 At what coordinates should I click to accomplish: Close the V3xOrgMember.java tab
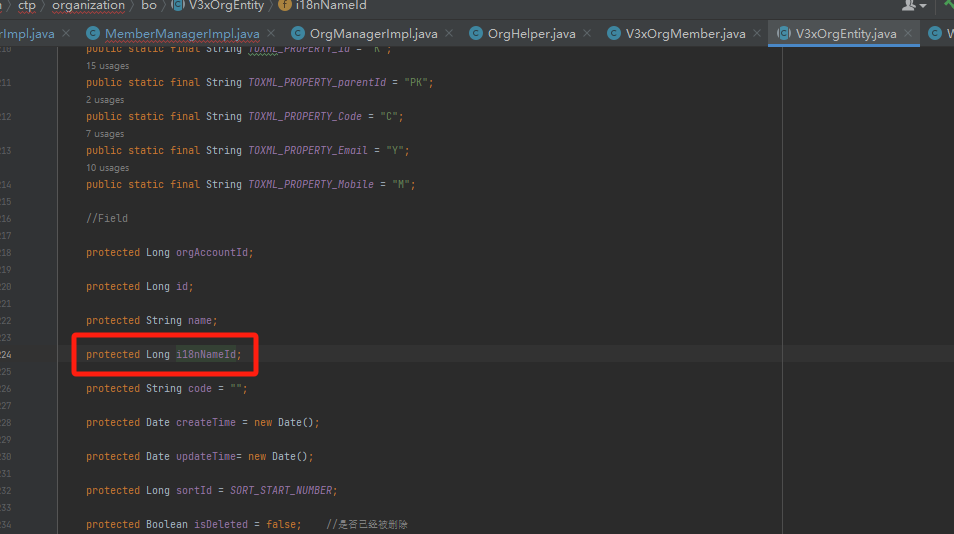click(x=757, y=33)
